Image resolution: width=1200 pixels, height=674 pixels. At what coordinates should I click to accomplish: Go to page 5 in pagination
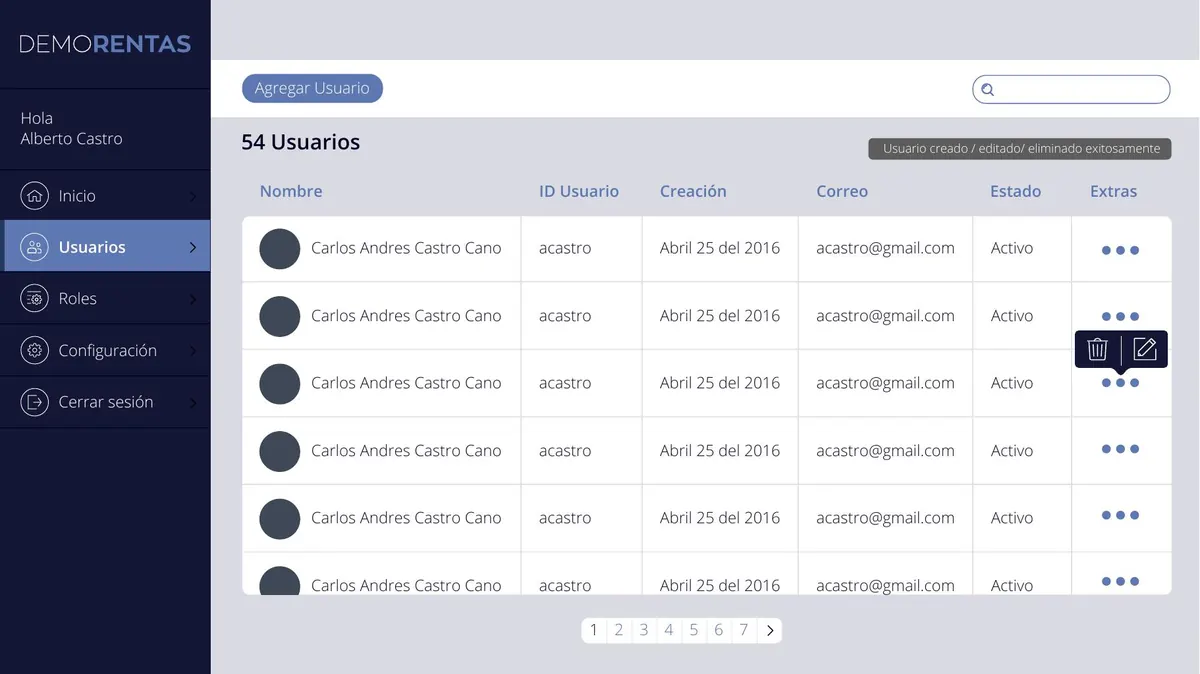[x=694, y=630]
